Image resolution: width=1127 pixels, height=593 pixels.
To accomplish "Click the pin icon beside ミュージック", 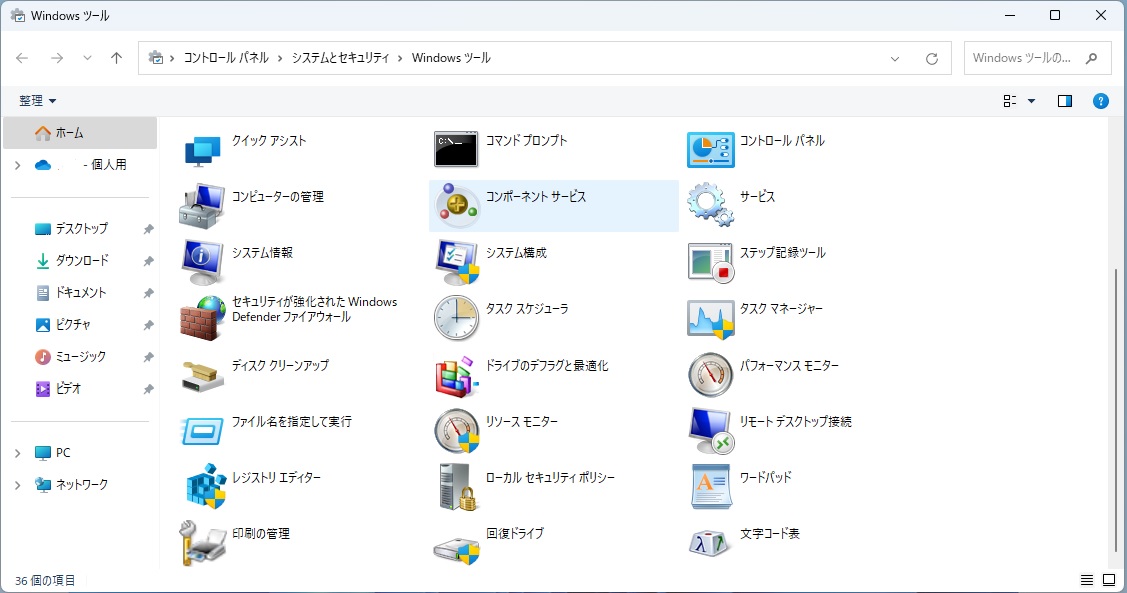I will point(148,357).
